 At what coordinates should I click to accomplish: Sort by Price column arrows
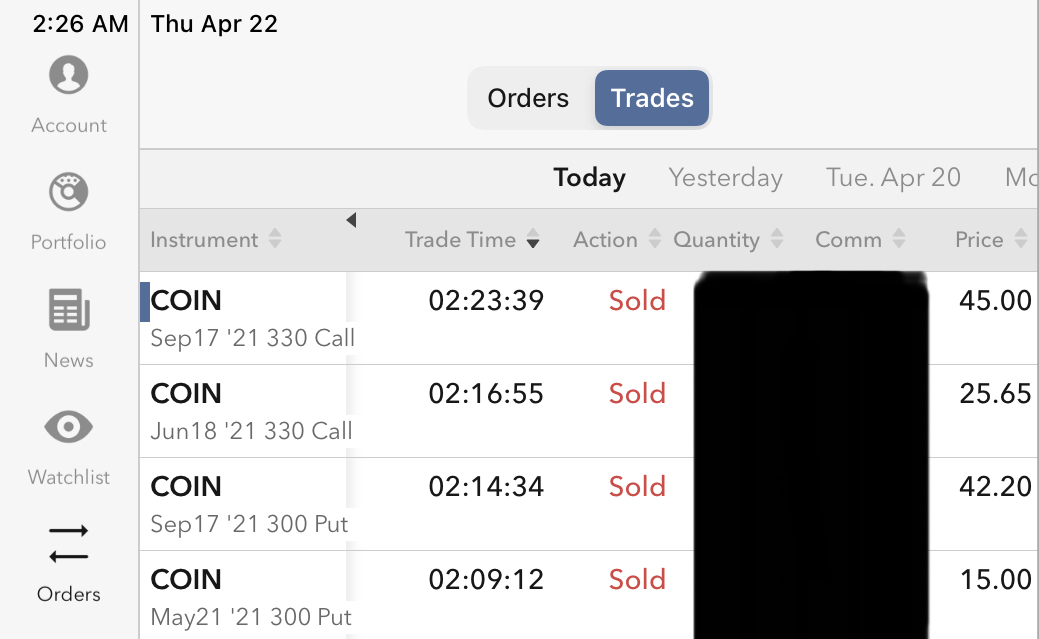1020,240
